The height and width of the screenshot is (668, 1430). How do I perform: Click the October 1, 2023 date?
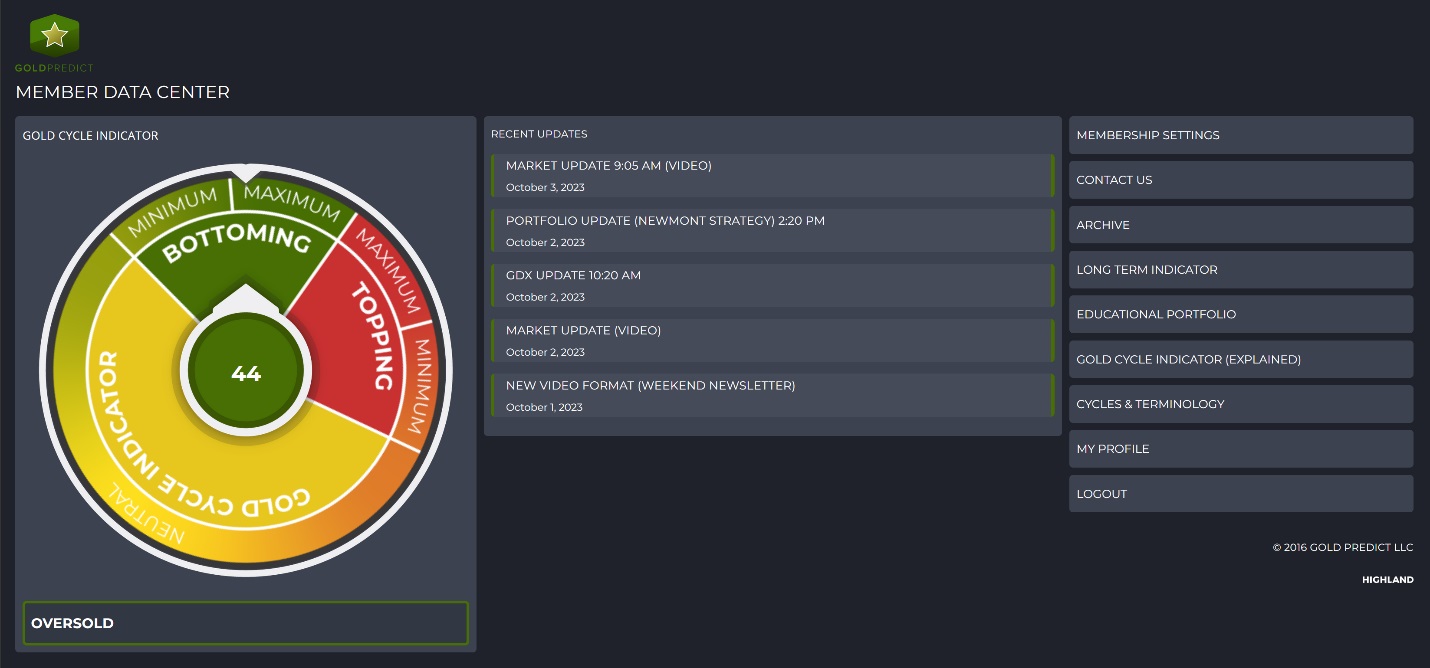(x=544, y=408)
